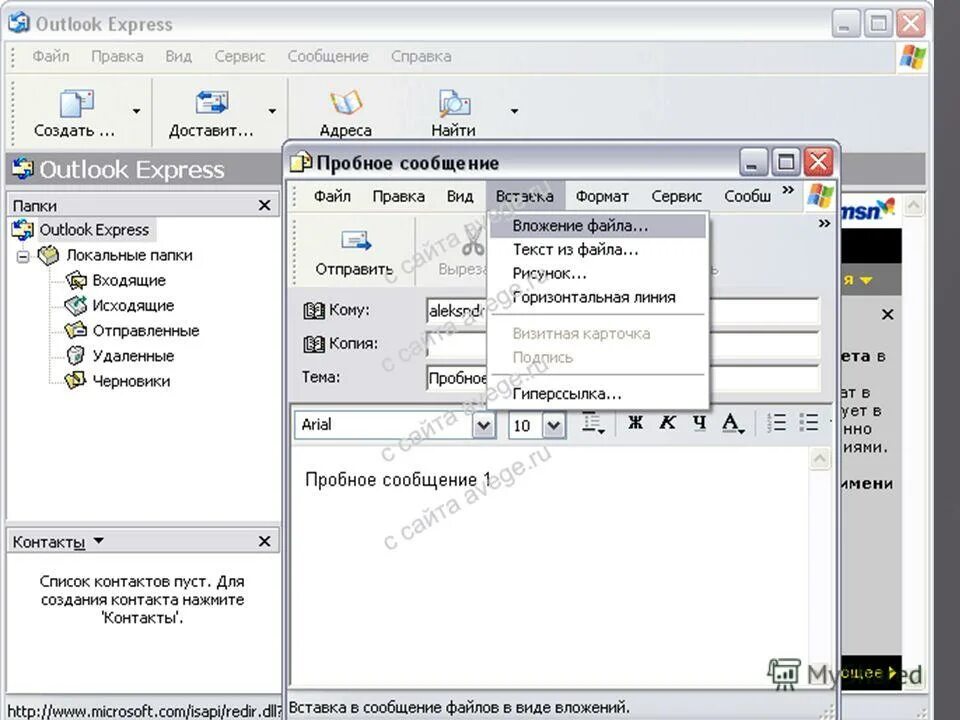Open Сервис menu in main Outlook Express window
Viewport: 960px width, 720px height.
tap(239, 56)
